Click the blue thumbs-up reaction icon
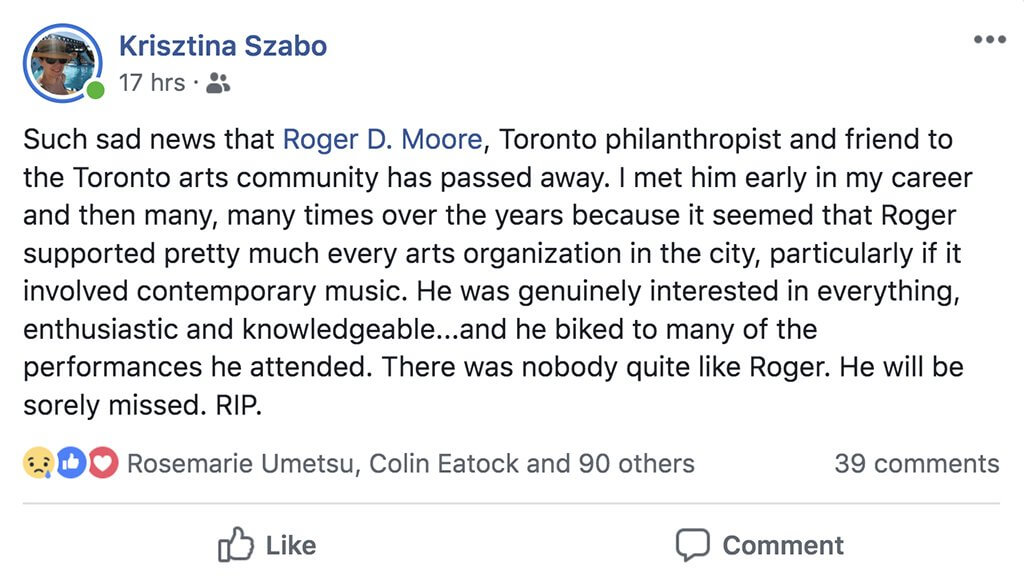Image resolution: width=1024 pixels, height=583 pixels. click(70, 464)
